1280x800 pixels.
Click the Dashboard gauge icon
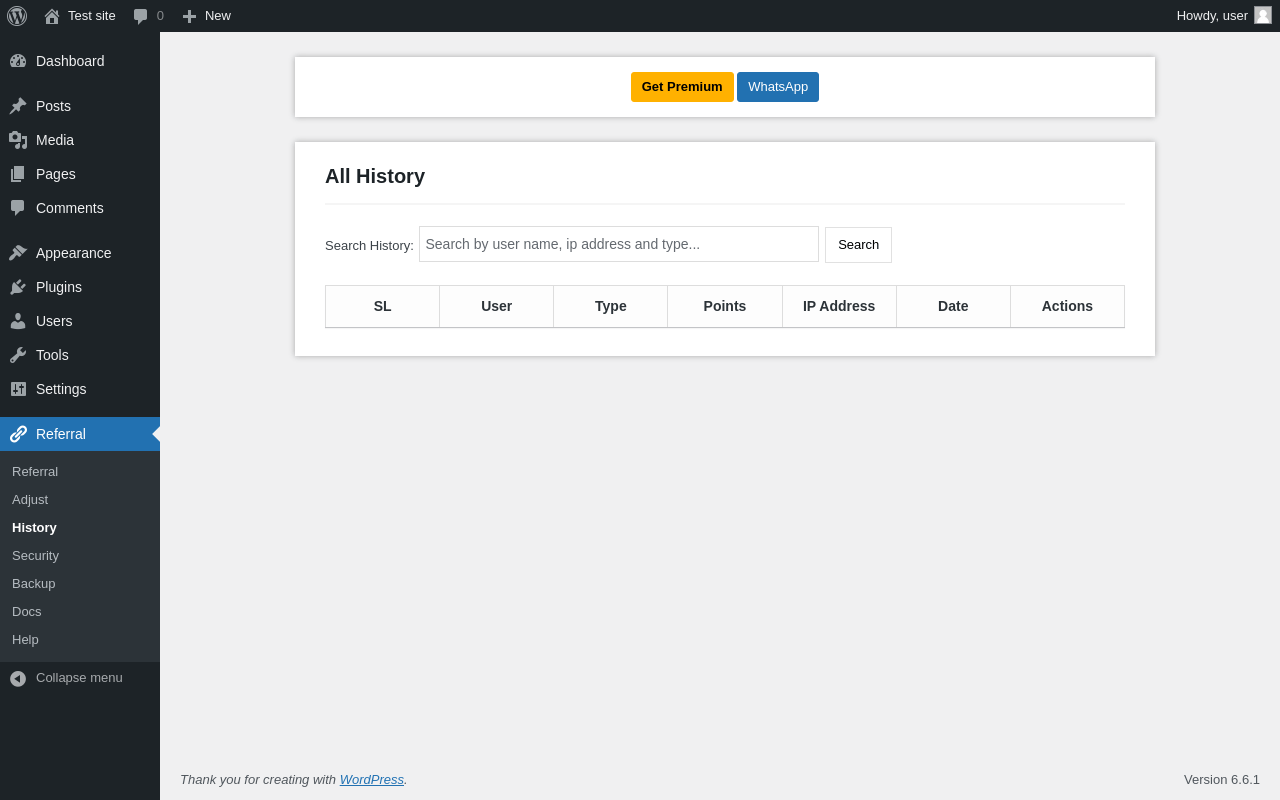pos(18,61)
